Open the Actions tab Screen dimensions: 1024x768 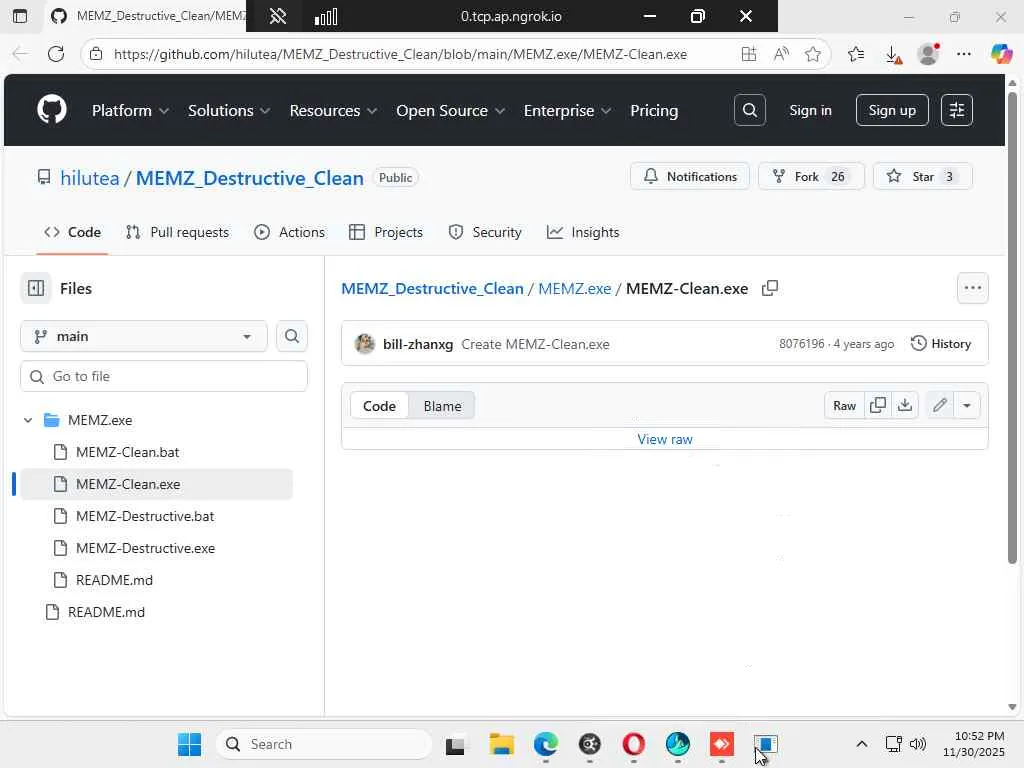coord(289,232)
